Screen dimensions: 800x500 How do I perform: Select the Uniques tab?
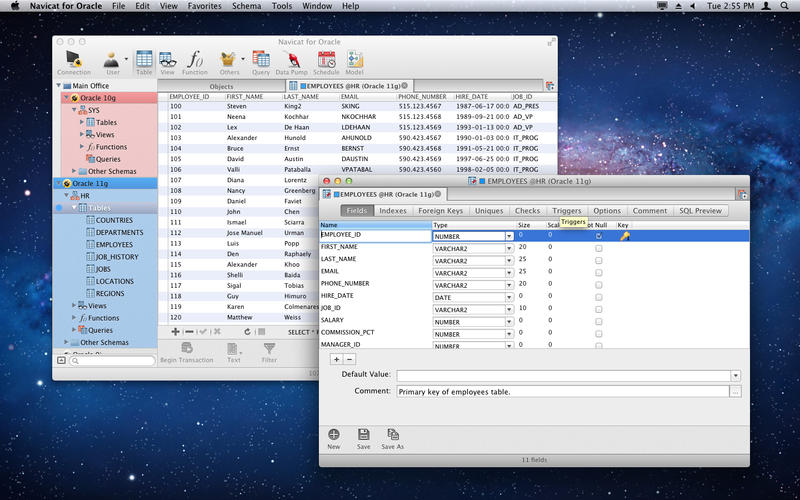coord(489,211)
